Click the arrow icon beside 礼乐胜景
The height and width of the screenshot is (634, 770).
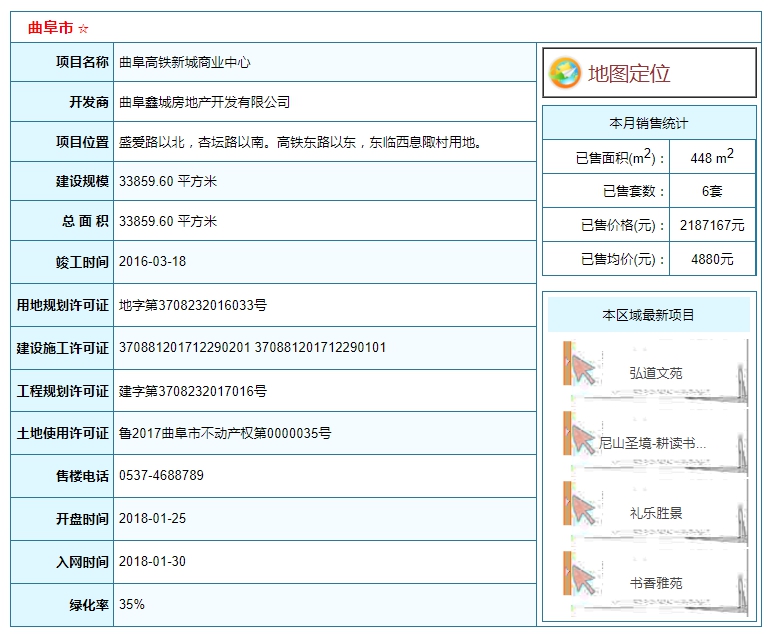tap(583, 510)
